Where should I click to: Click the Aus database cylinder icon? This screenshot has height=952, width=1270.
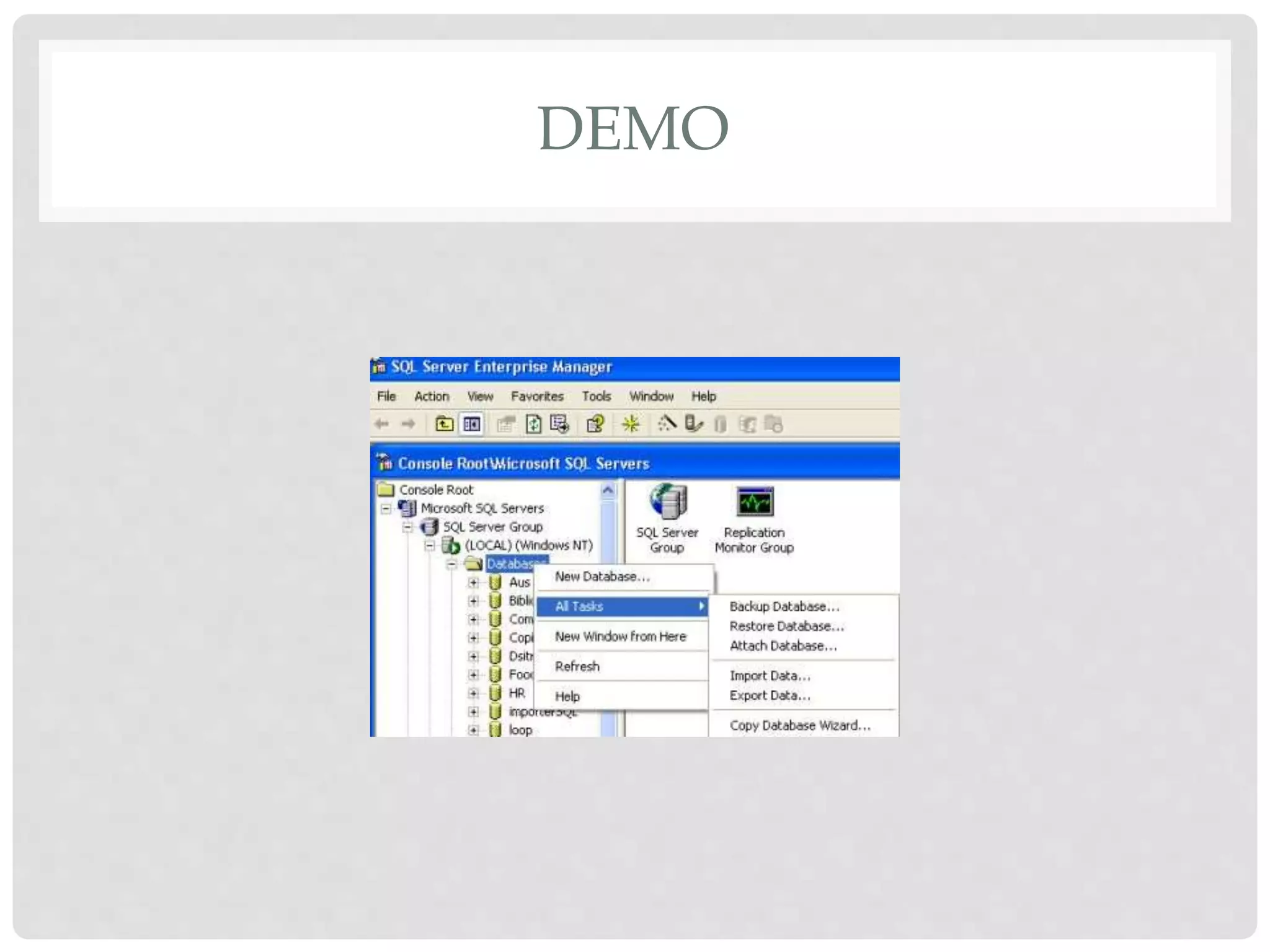pyautogui.click(x=495, y=583)
